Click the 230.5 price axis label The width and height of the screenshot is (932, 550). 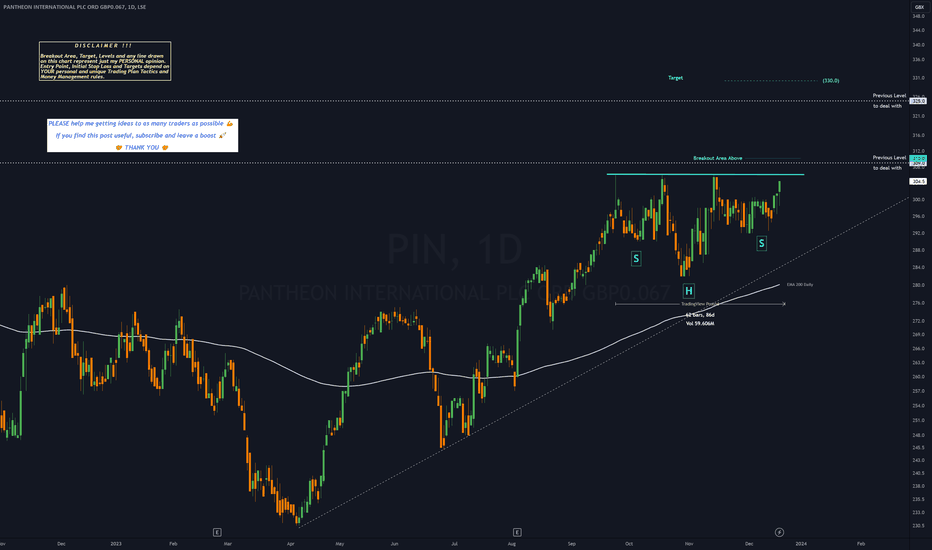(x=918, y=525)
